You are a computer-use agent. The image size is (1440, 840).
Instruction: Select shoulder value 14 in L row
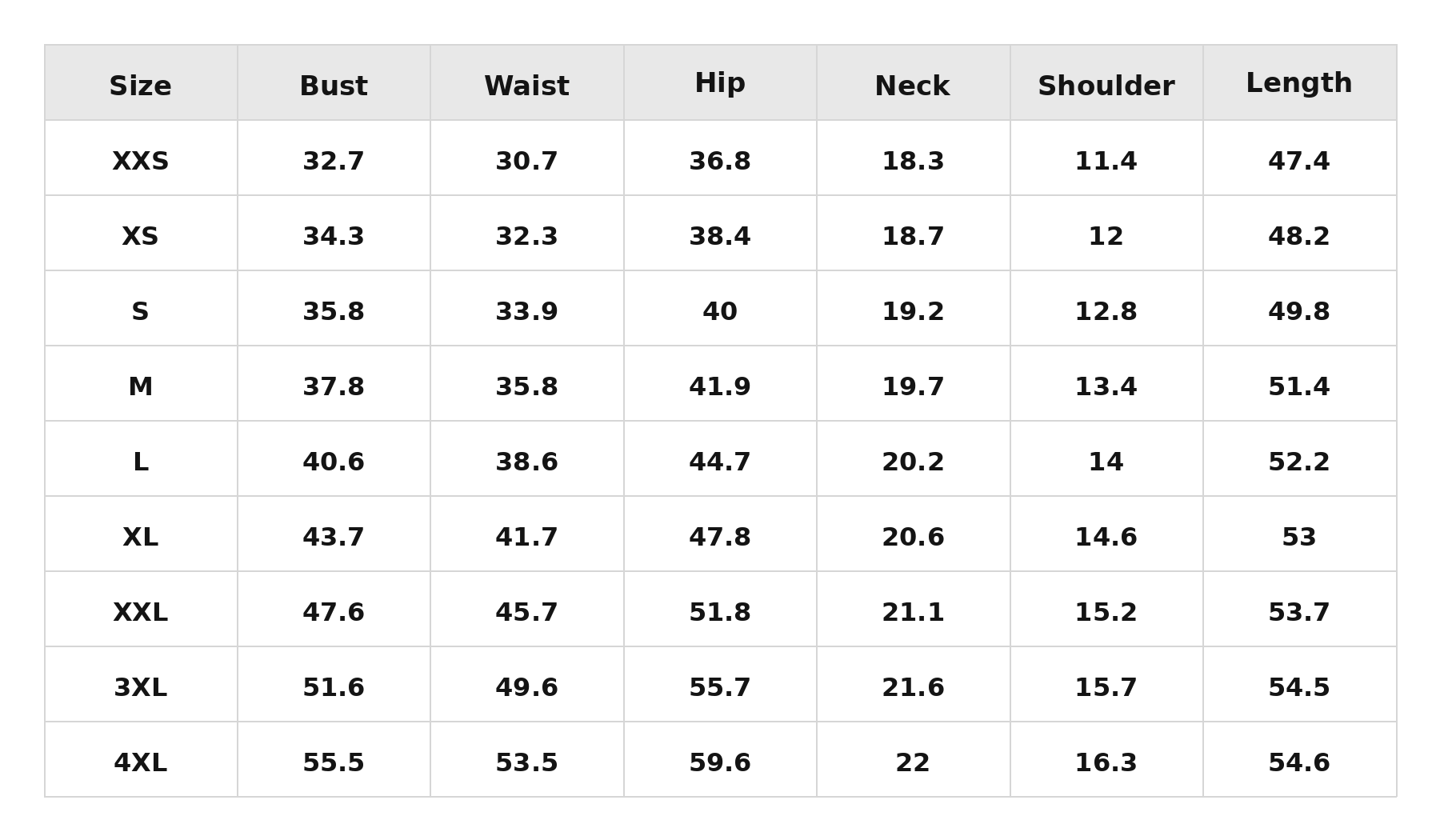point(1106,462)
